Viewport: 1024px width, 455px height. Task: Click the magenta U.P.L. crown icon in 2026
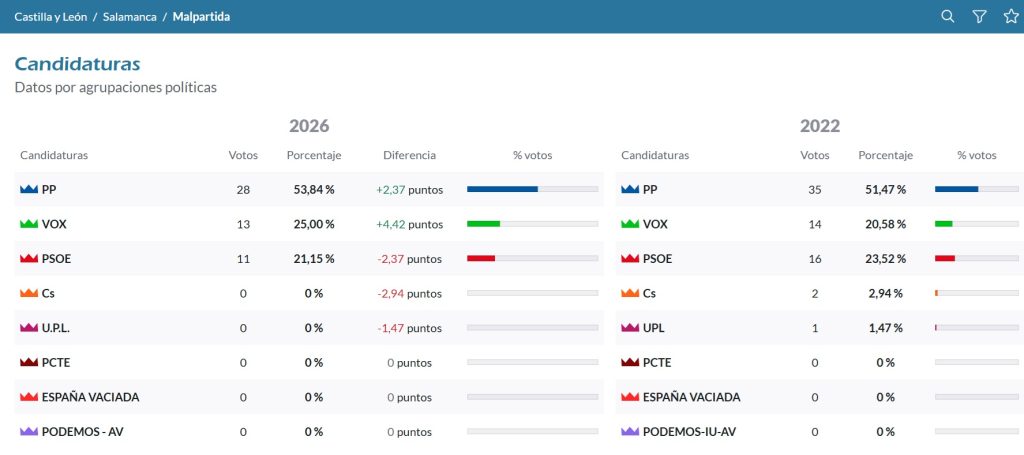pyautogui.click(x=29, y=328)
